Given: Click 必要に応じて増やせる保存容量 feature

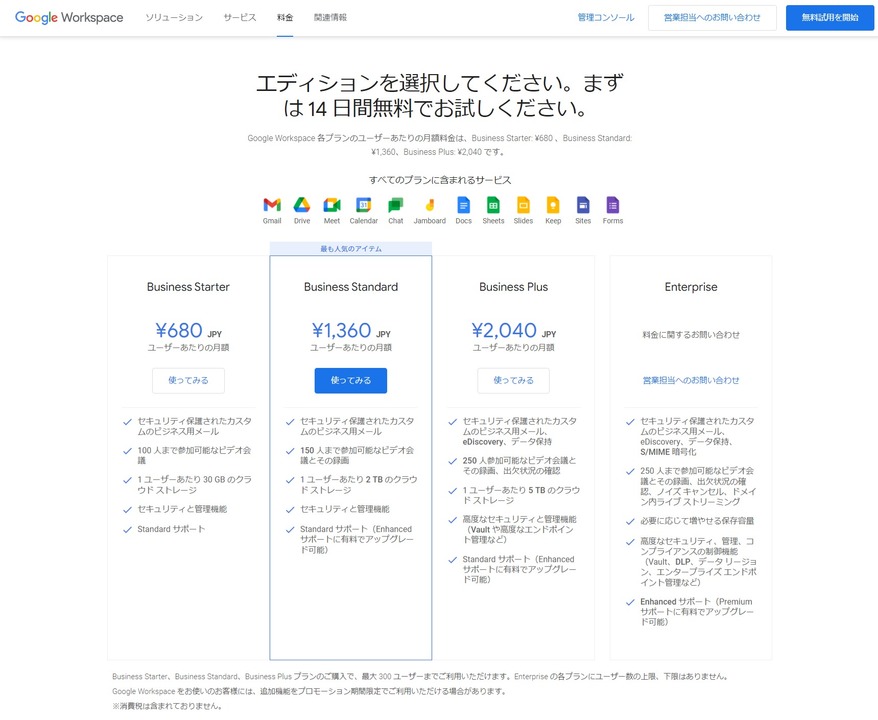Looking at the screenshot, I should click(697, 521).
